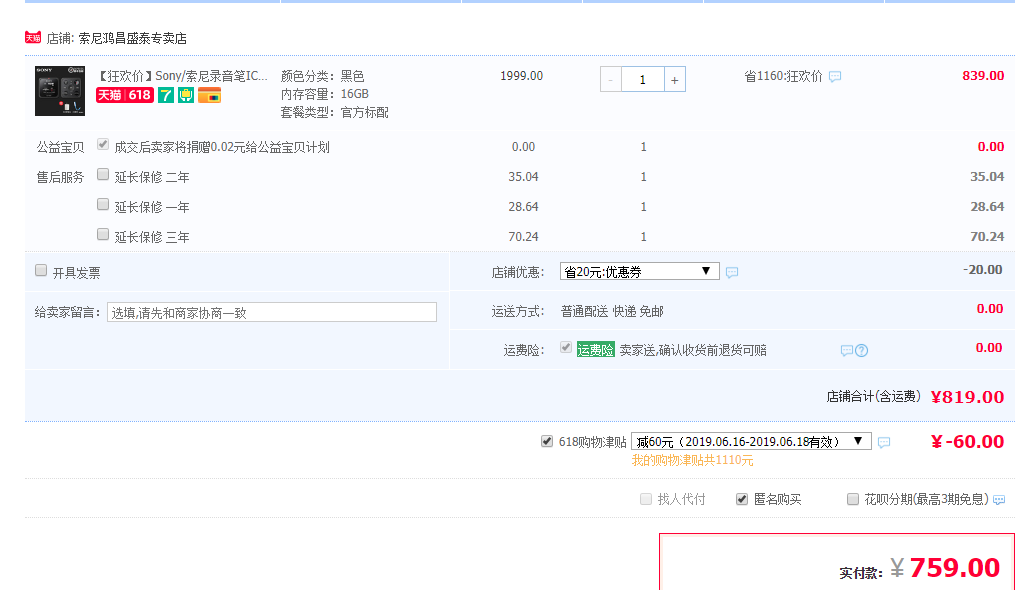The height and width of the screenshot is (590, 1021).
Task: Click the question mark help icon for 运费险
Action: pos(861,350)
